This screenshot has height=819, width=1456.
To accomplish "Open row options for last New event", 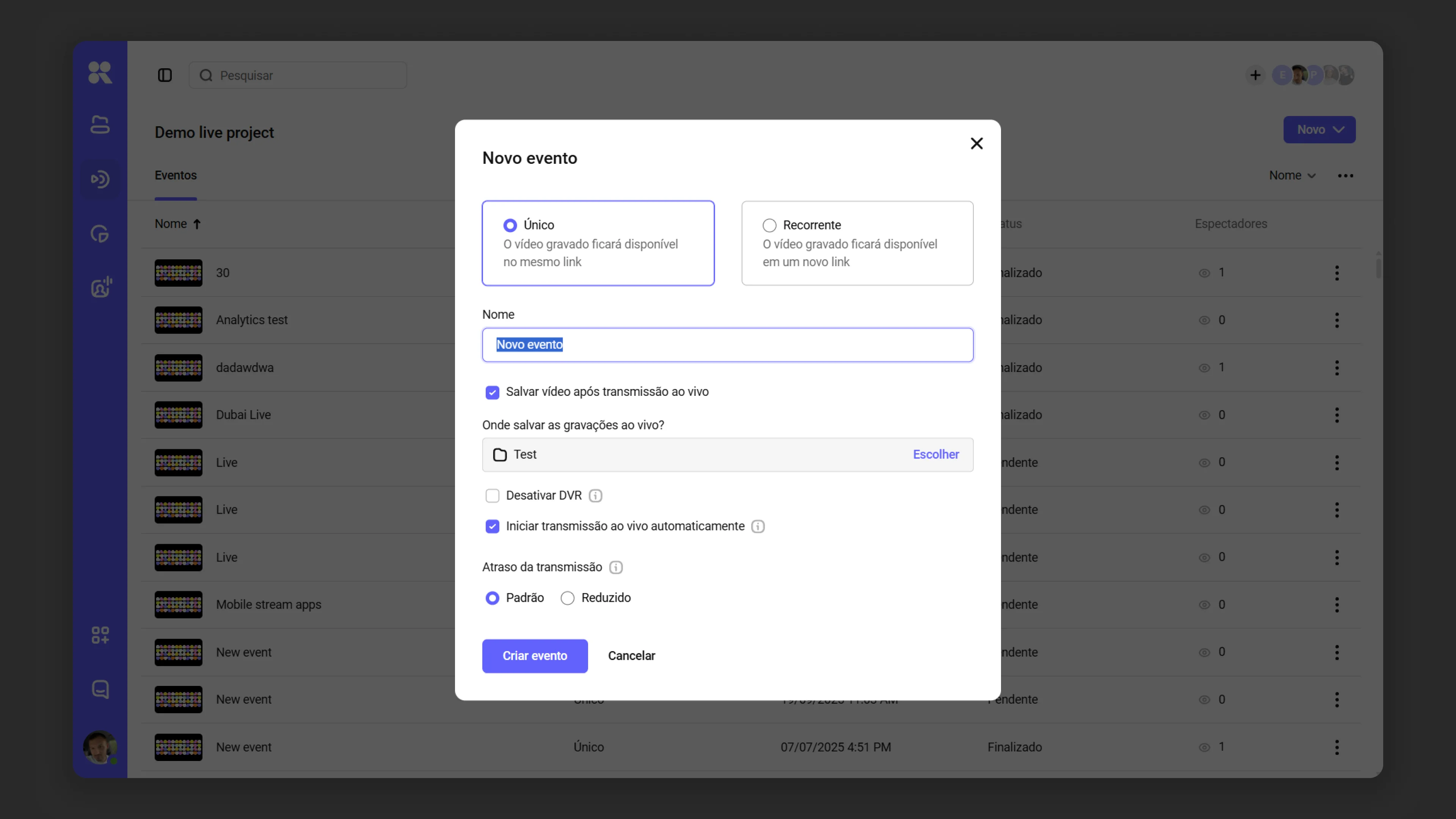I will pos(1337,747).
